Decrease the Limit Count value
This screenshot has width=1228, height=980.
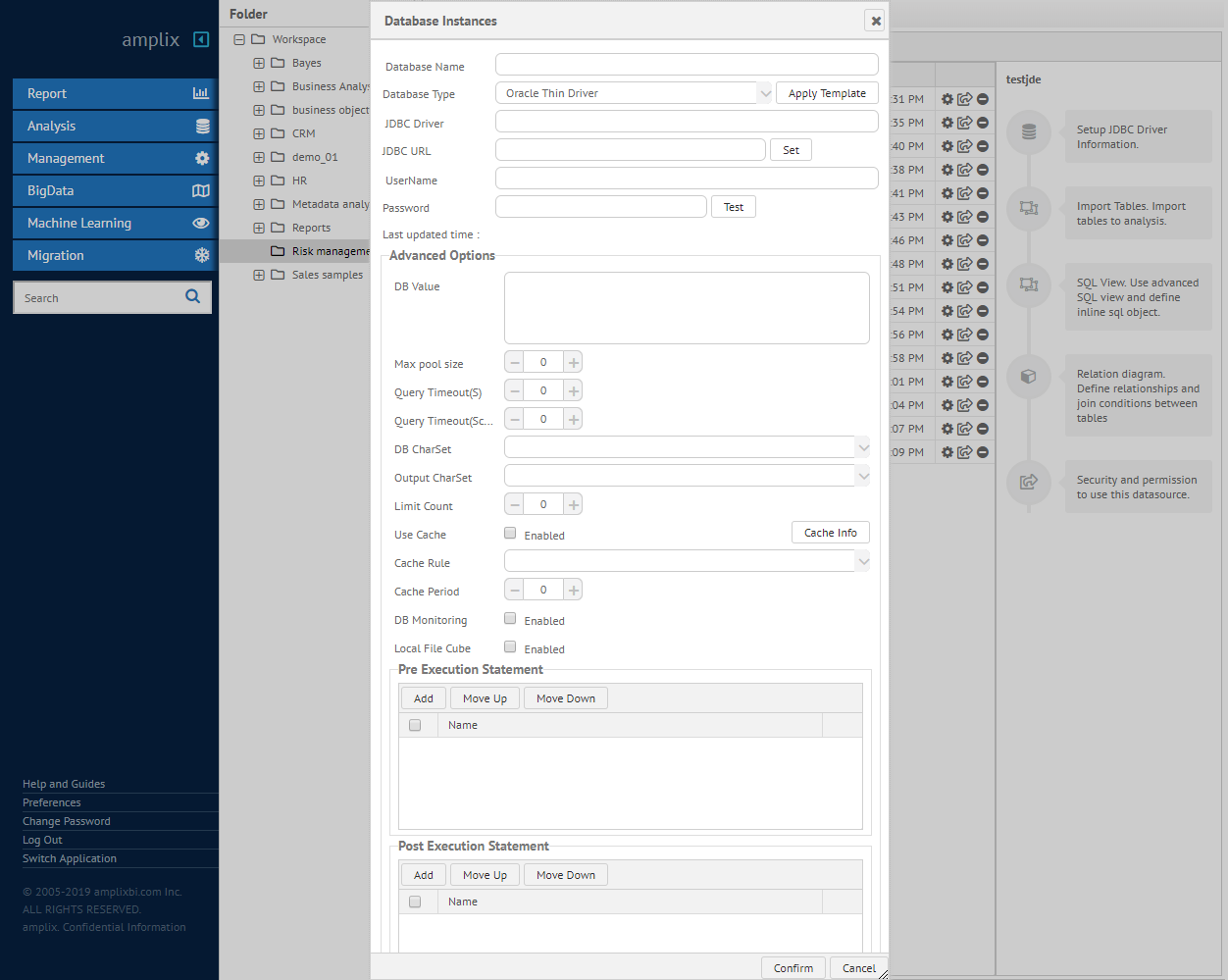click(x=515, y=505)
